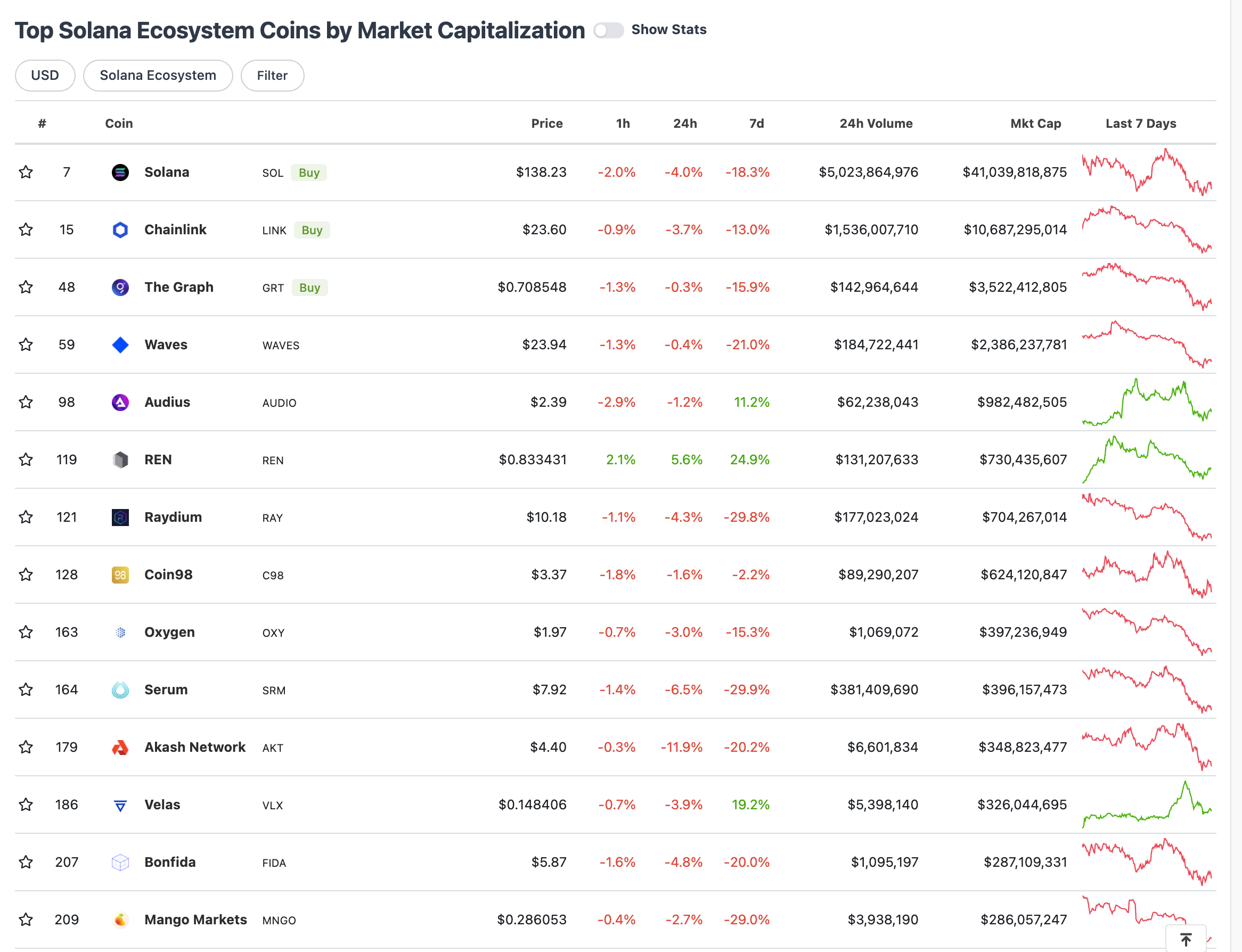Open Velas's 7-day sparkline chart
Viewport: 1242px width, 952px height.
[x=1147, y=805]
